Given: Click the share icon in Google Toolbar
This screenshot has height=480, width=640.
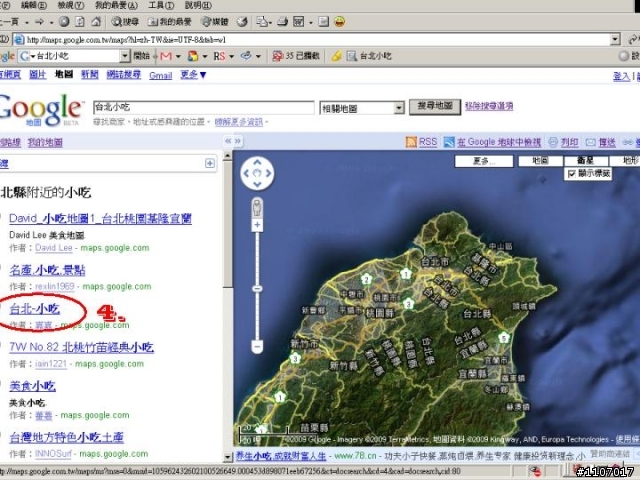Looking at the screenshot, I should pos(246,56).
